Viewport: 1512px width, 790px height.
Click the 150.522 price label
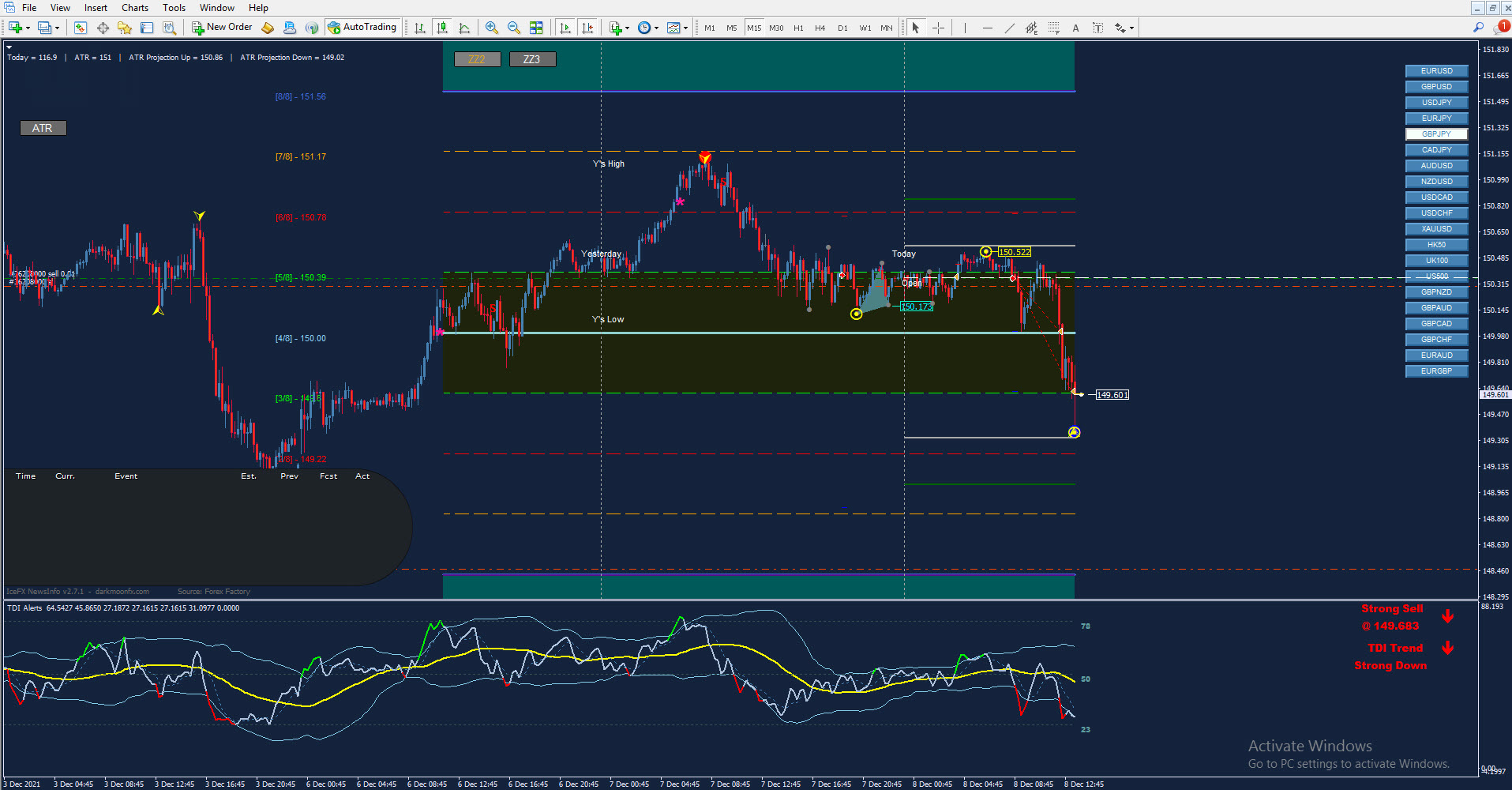click(x=1015, y=252)
